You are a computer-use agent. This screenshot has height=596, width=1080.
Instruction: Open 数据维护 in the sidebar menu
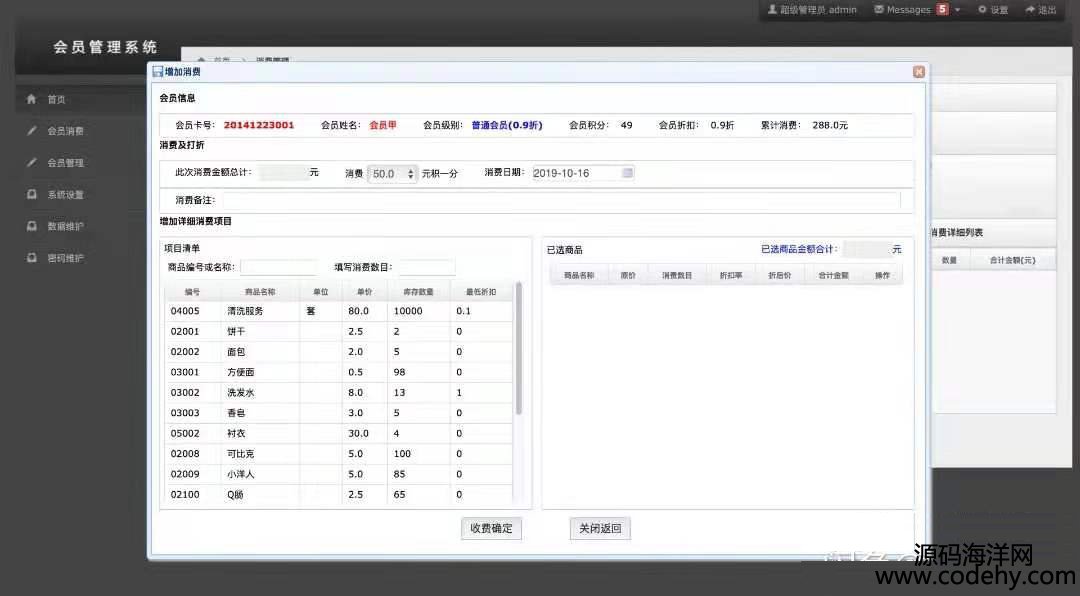65,226
